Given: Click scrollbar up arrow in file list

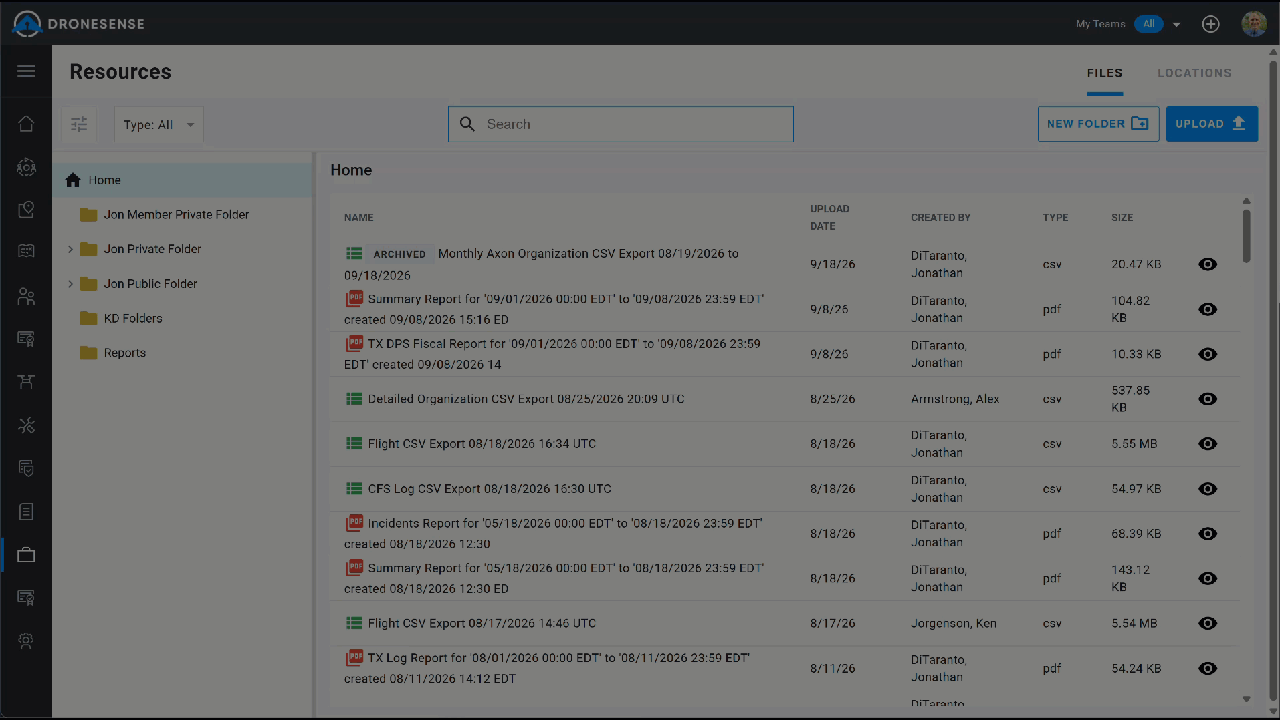Looking at the screenshot, I should 1246,201.
